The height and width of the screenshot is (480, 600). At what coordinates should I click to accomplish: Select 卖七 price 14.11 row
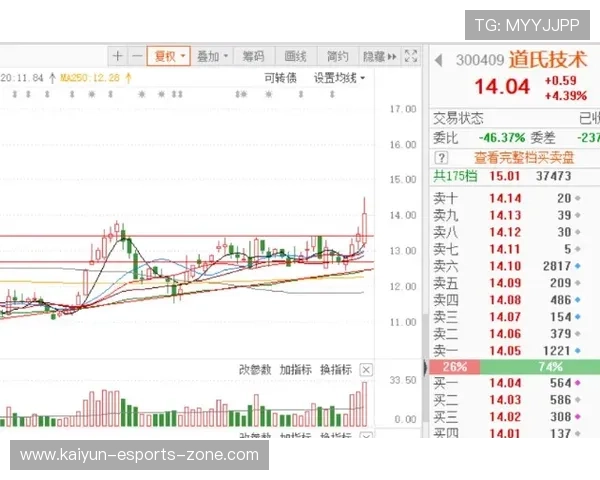coord(515,249)
